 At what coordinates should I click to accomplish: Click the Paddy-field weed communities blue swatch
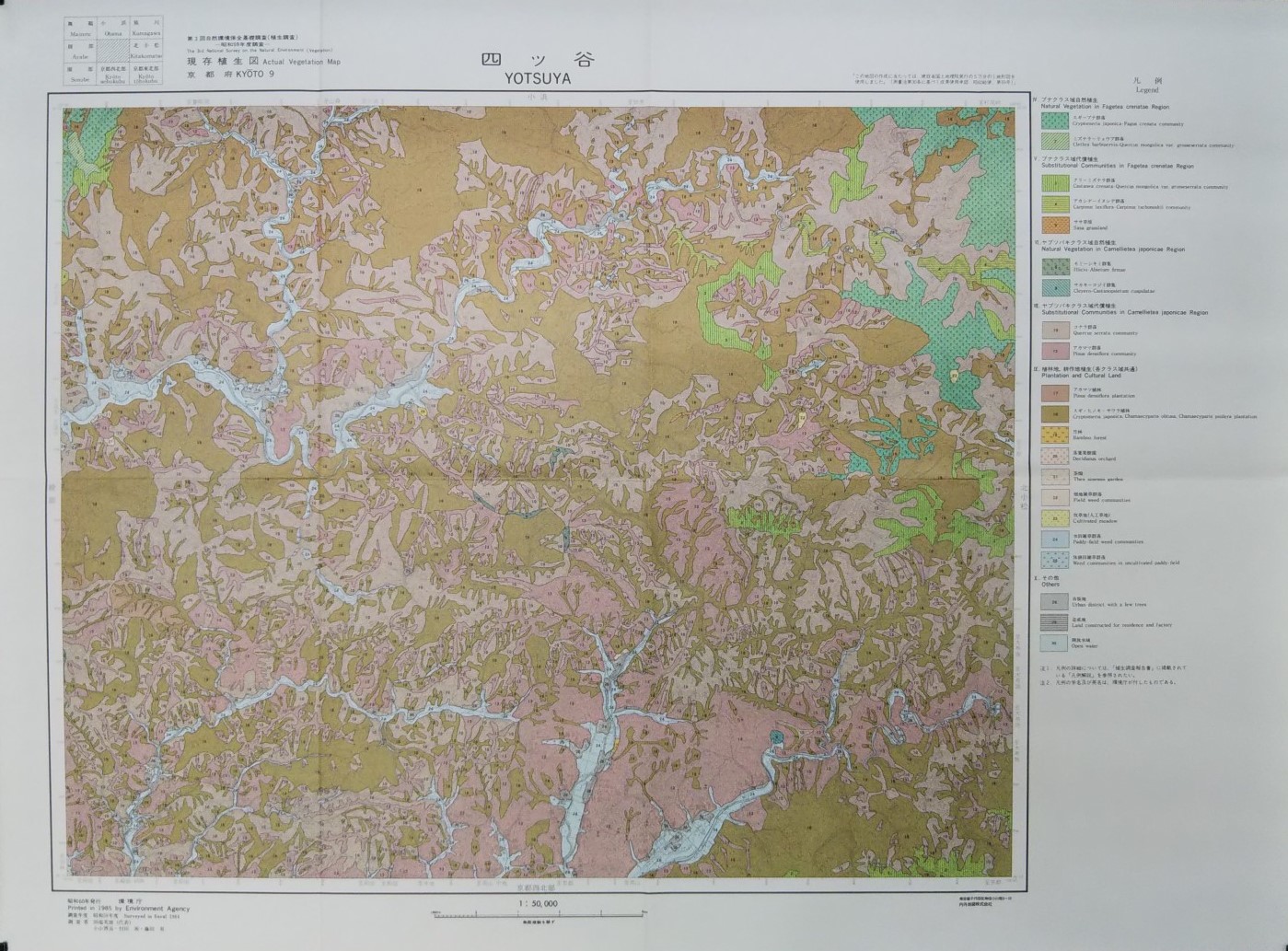point(1055,539)
